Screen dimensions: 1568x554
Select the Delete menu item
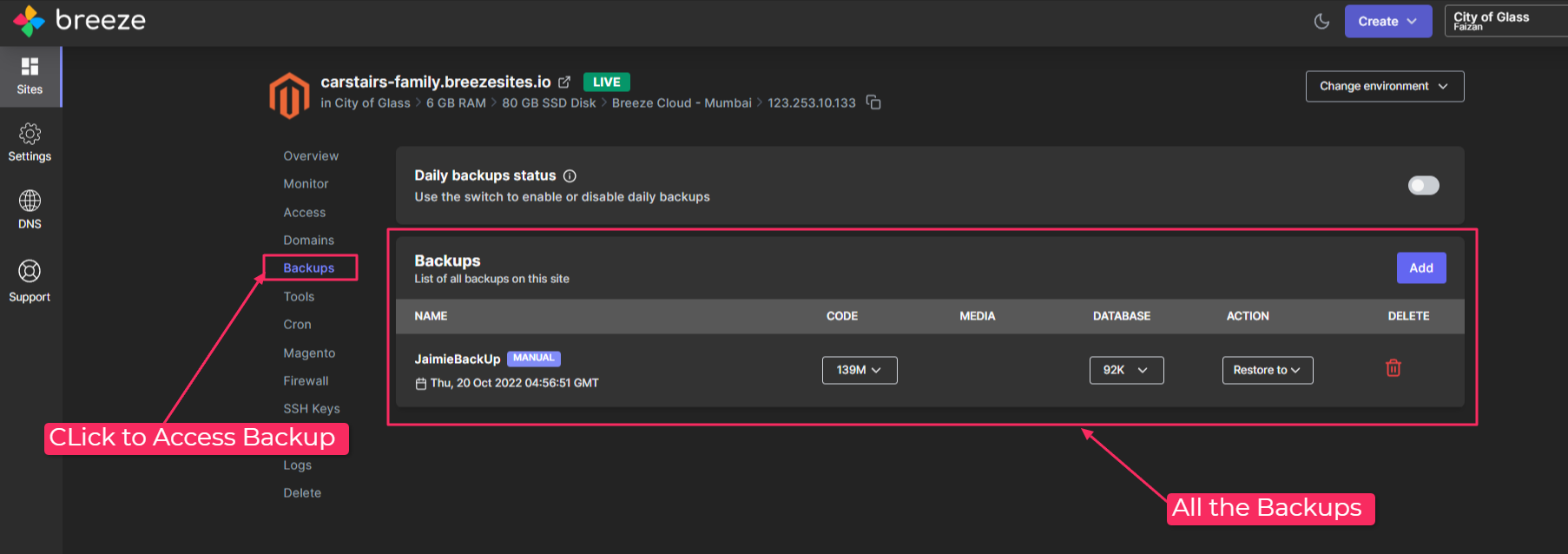(x=302, y=493)
